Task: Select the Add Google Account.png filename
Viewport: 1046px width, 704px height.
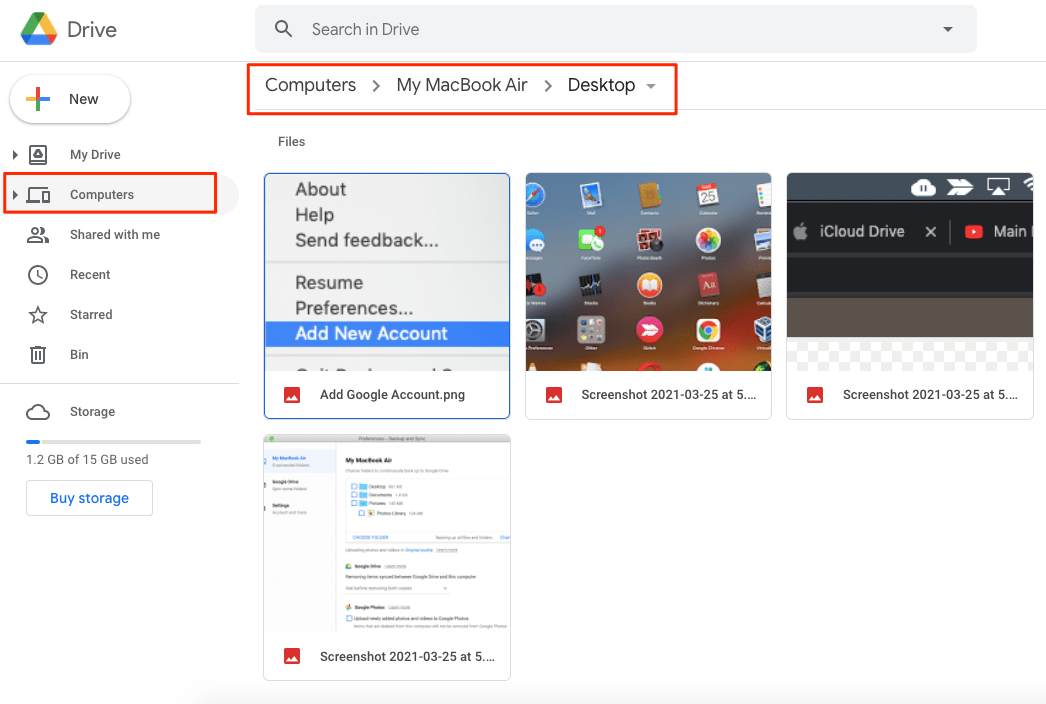Action: point(392,395)
